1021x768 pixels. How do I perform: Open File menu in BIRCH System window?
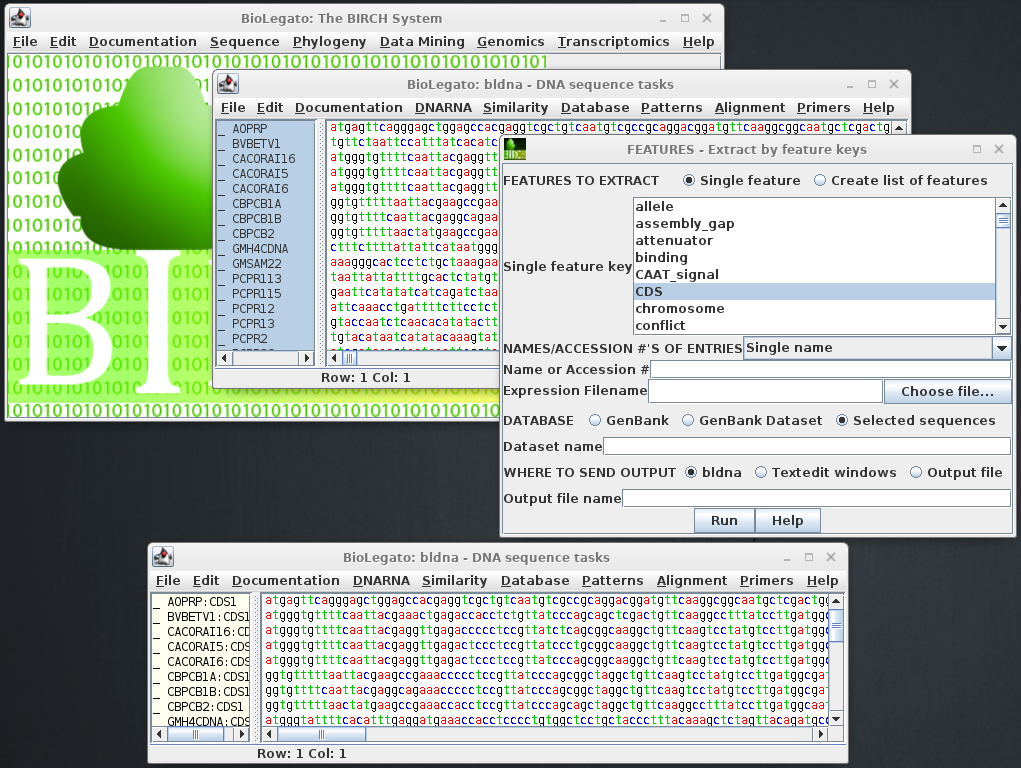point(25,42)
